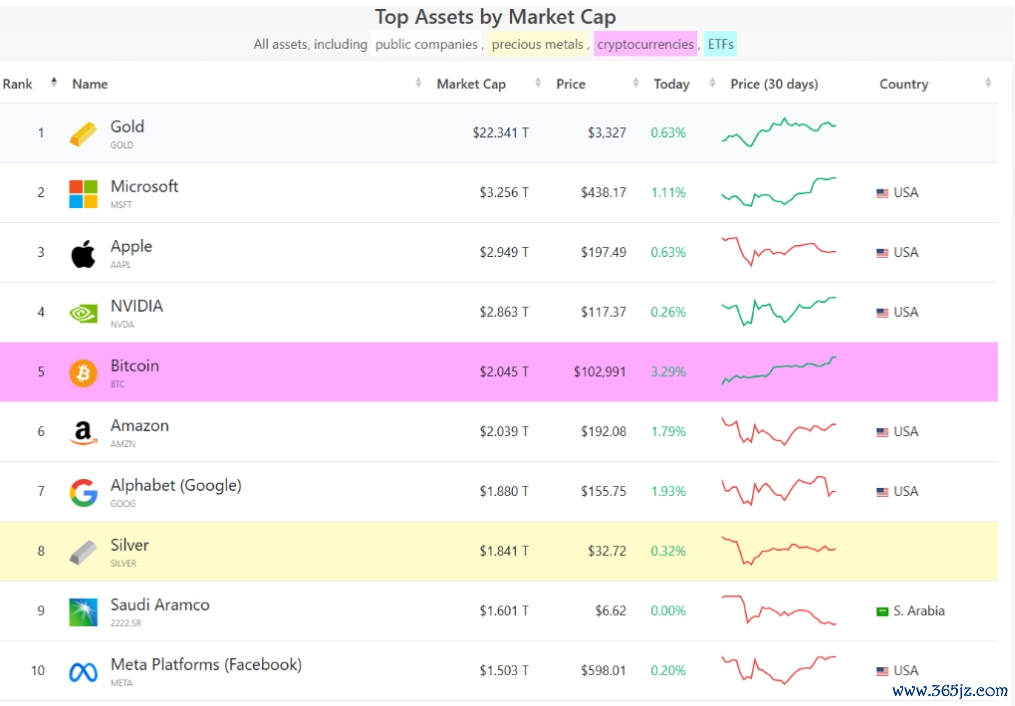
Task: View Alphabet 30-day price chart
Action: 779,491
